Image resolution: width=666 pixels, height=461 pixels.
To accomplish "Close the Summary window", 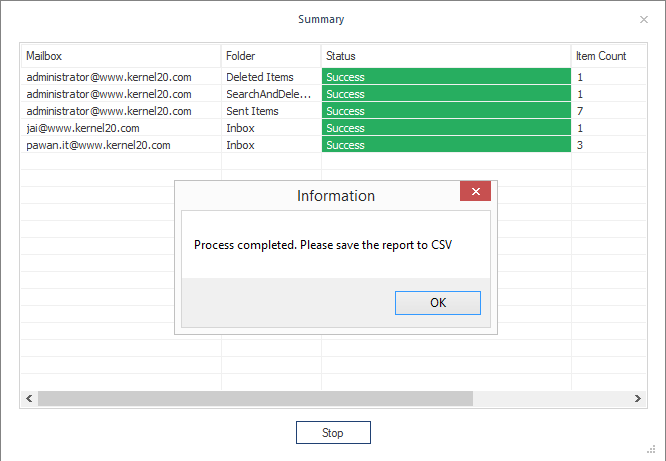I will pyautogui.click(x=643, y=20).
